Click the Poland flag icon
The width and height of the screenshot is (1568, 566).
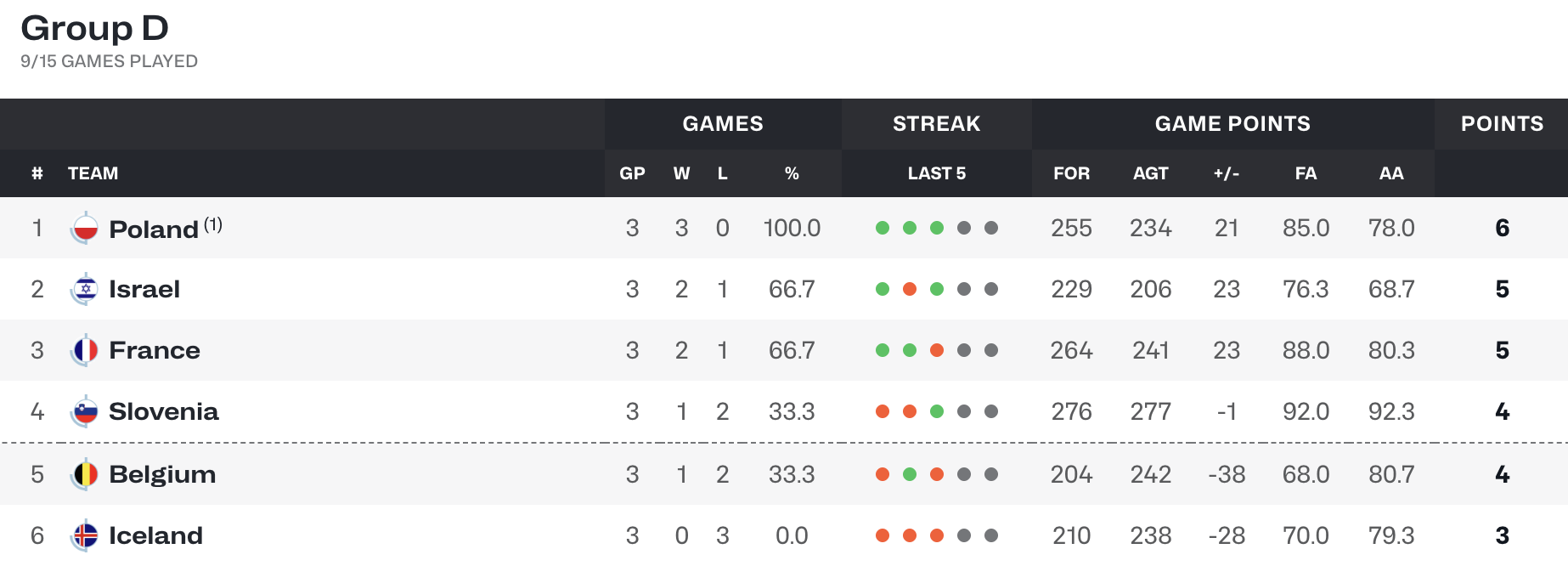[84, 228]
